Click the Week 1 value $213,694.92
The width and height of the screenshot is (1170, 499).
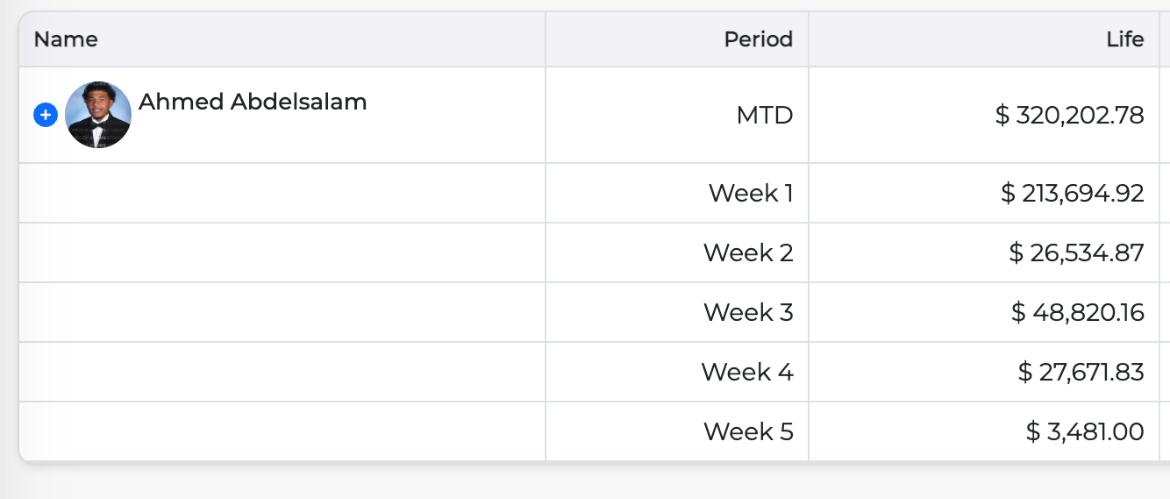click(1072, 193)
